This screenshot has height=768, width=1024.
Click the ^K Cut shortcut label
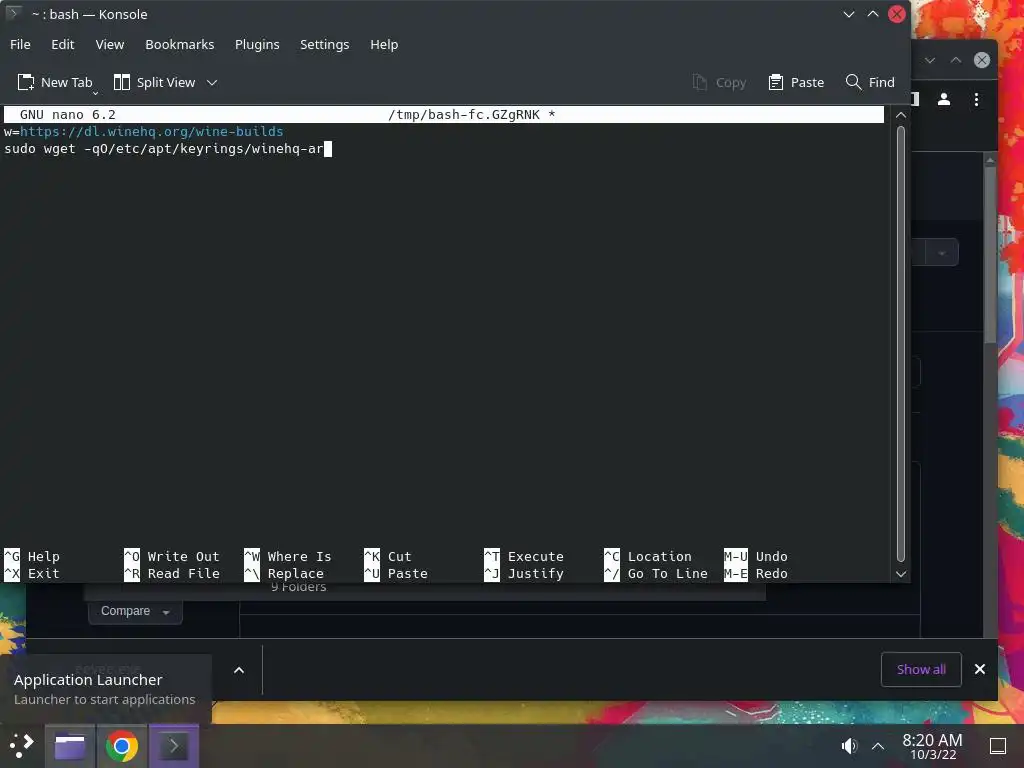[x=388, y=556]
